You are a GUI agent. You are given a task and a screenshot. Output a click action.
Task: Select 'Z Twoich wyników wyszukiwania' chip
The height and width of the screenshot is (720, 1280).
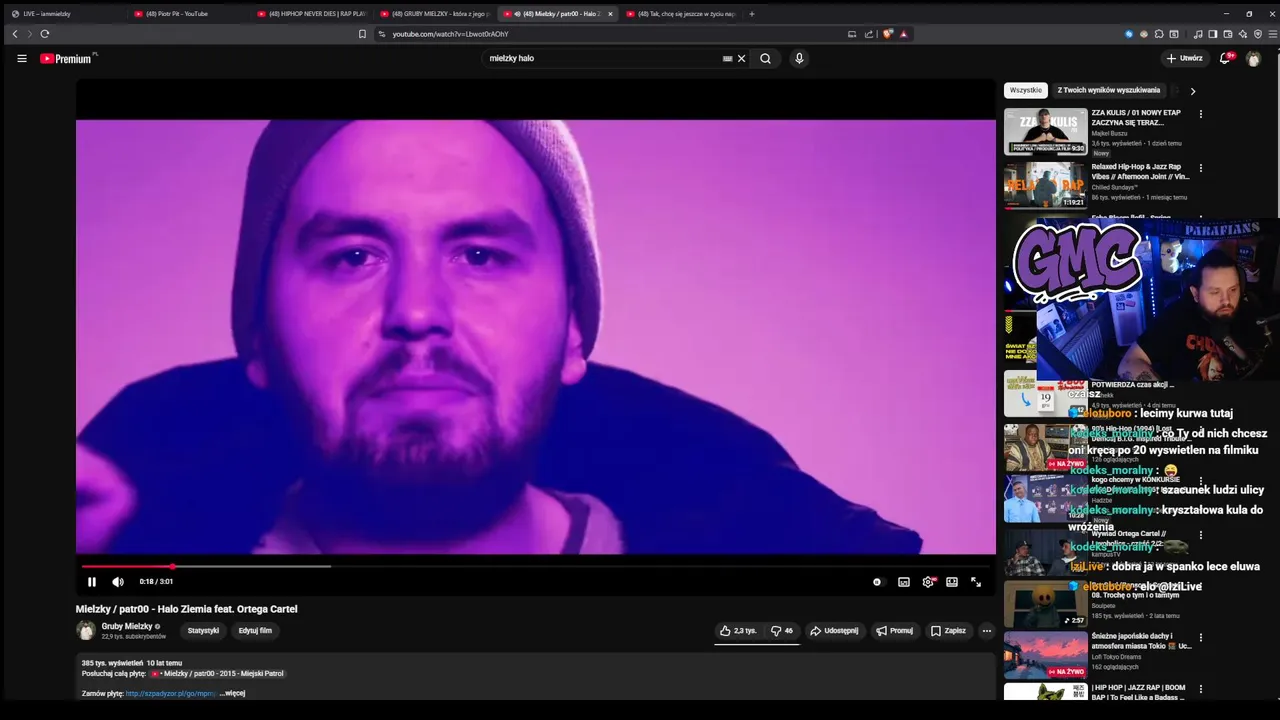1109,90
